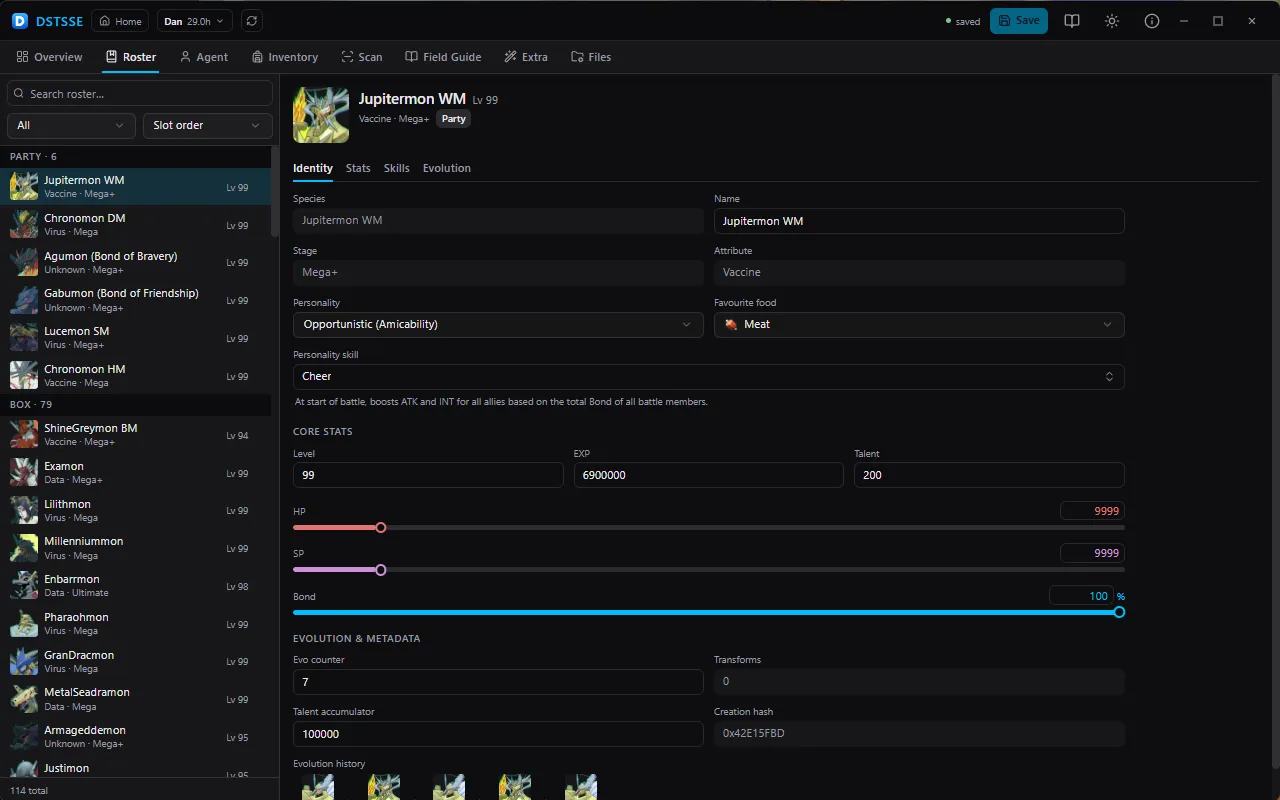
Task: Switch to the Overview tab
Action: pos(50,57)
